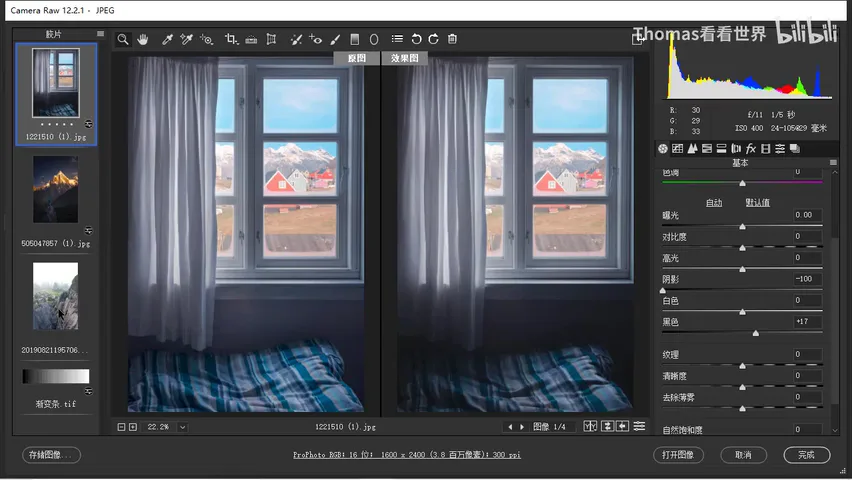Open the HSL adjustments tab
The image size is (852, 480).
(707, 148)
